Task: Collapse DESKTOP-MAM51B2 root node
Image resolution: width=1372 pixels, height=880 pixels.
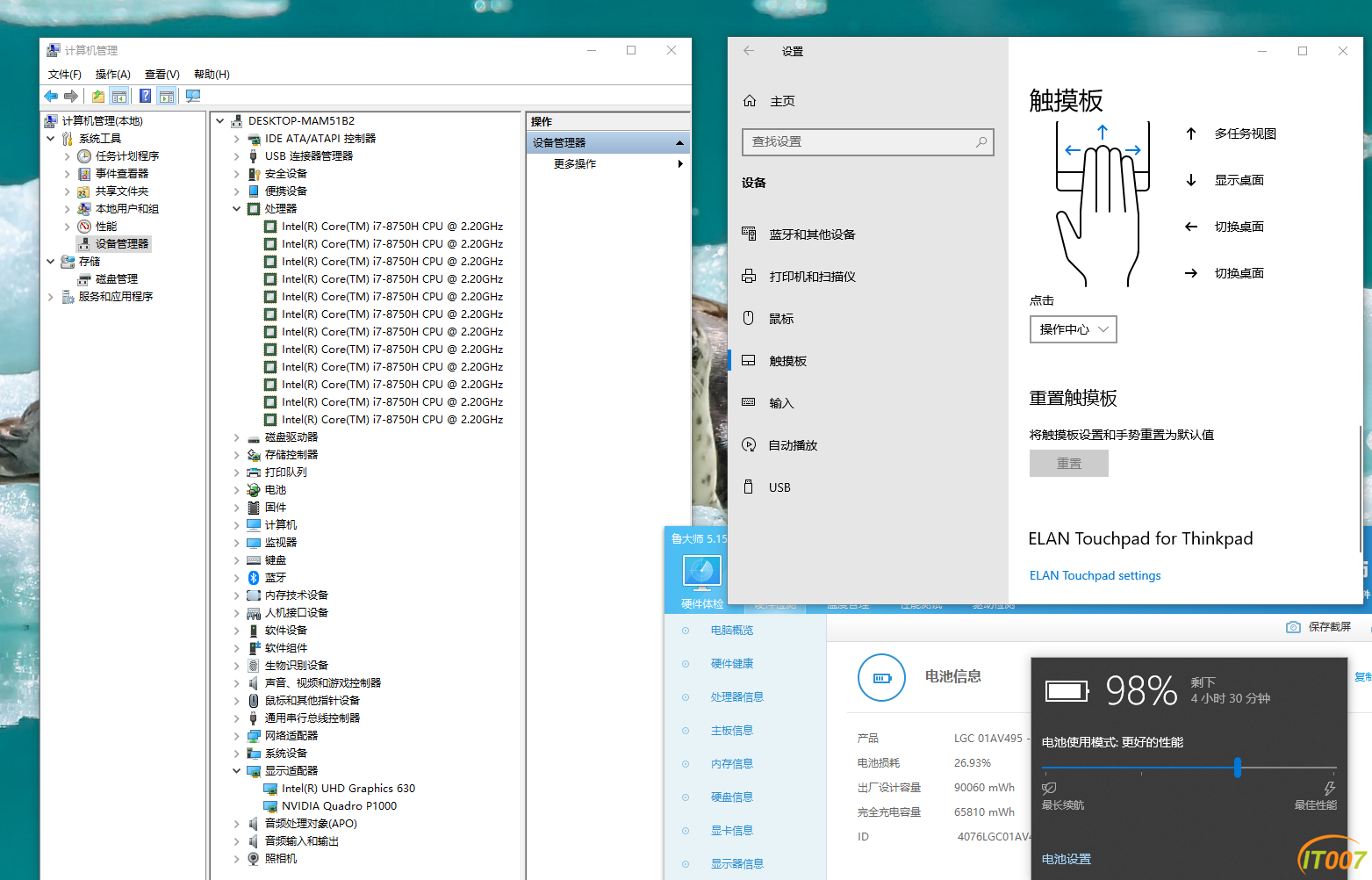Action: tap(220, 120)
